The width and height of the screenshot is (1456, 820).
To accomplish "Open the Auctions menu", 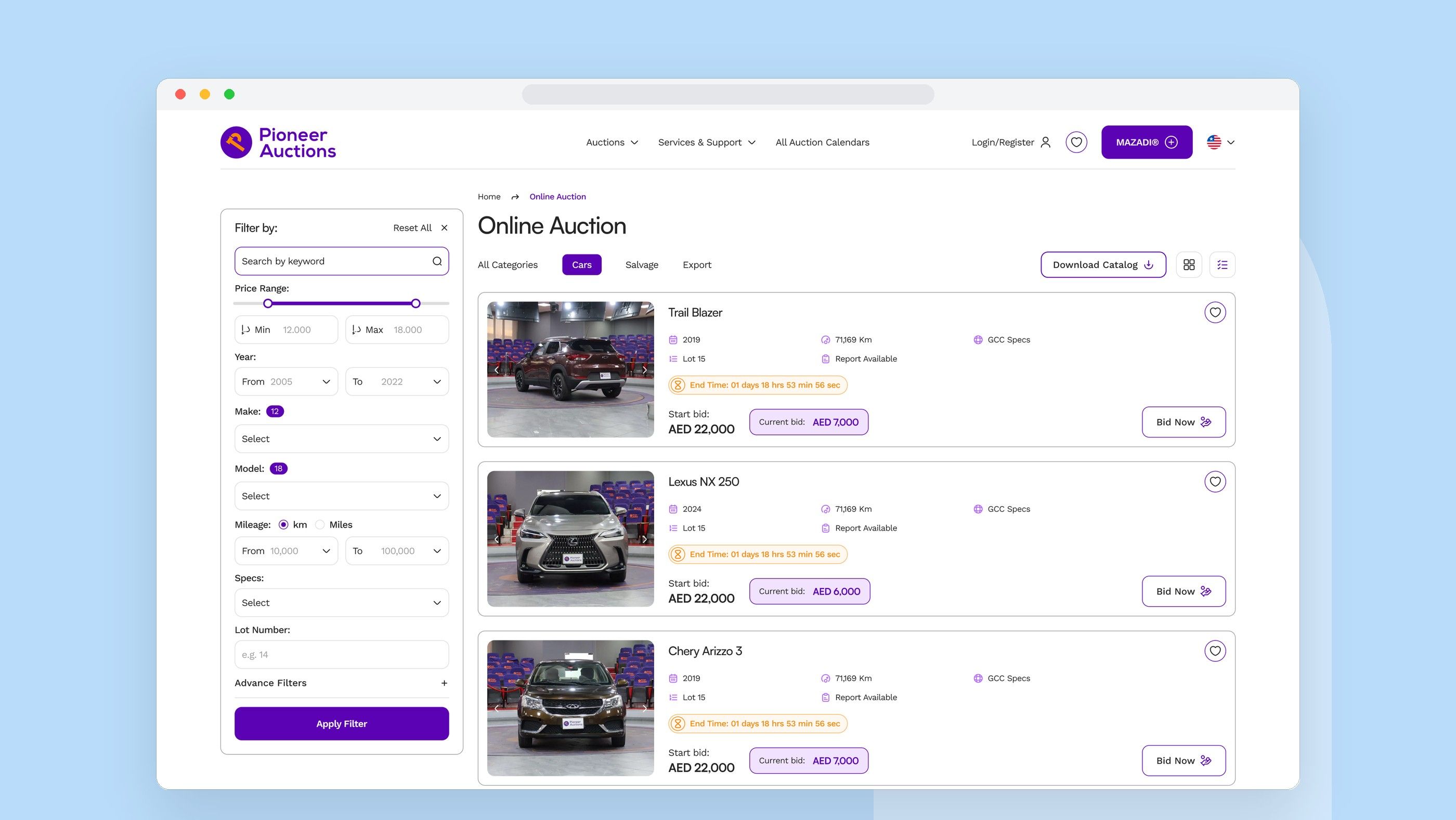I will click(612, 143).
